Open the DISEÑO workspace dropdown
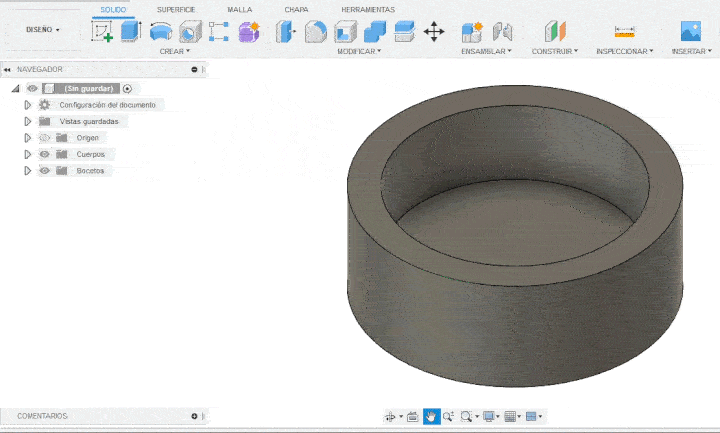The image size is (720, 433). click(42, 30)
